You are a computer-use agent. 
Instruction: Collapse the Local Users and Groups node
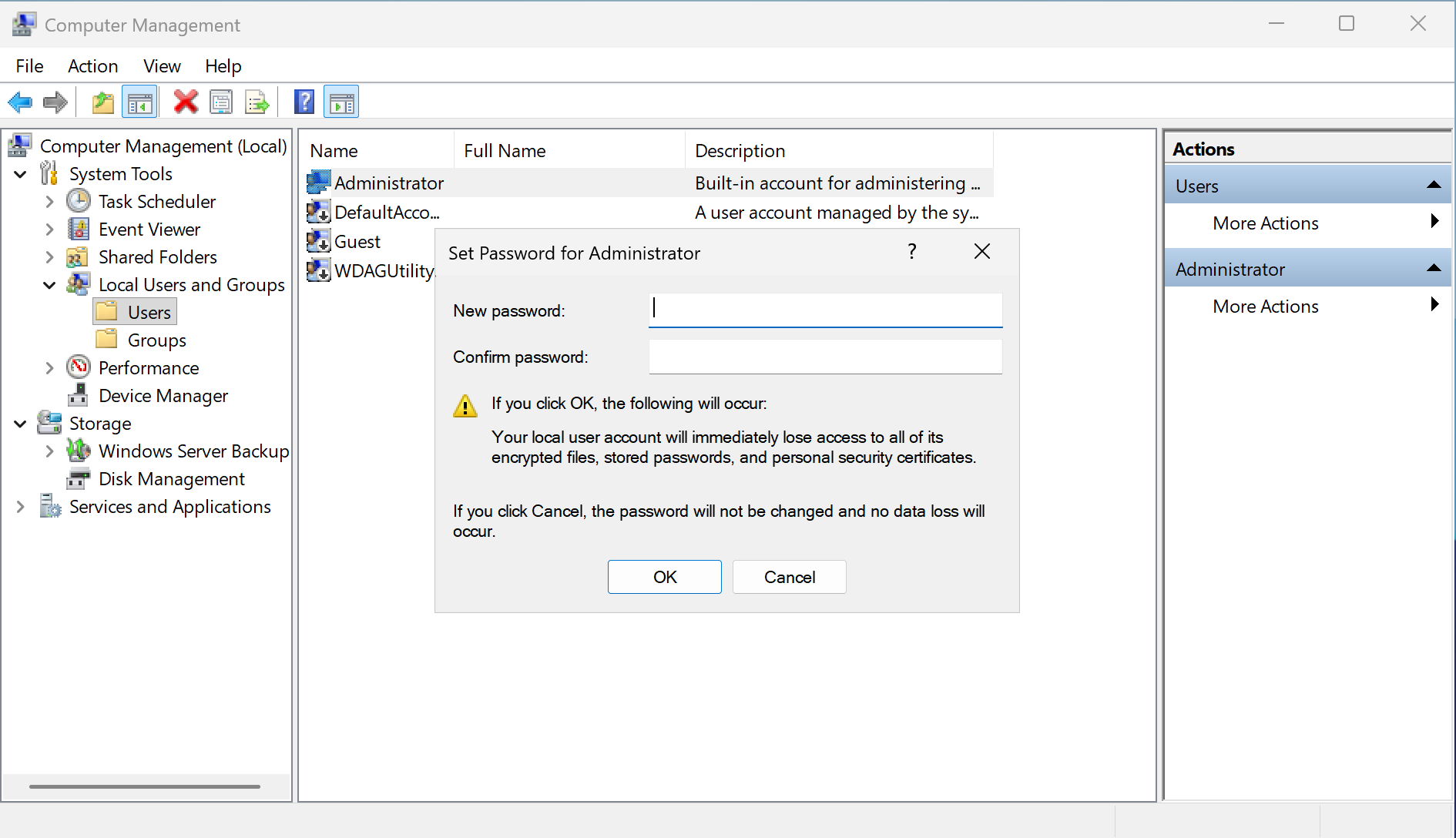pyautogui.click(x=50, y=285)
